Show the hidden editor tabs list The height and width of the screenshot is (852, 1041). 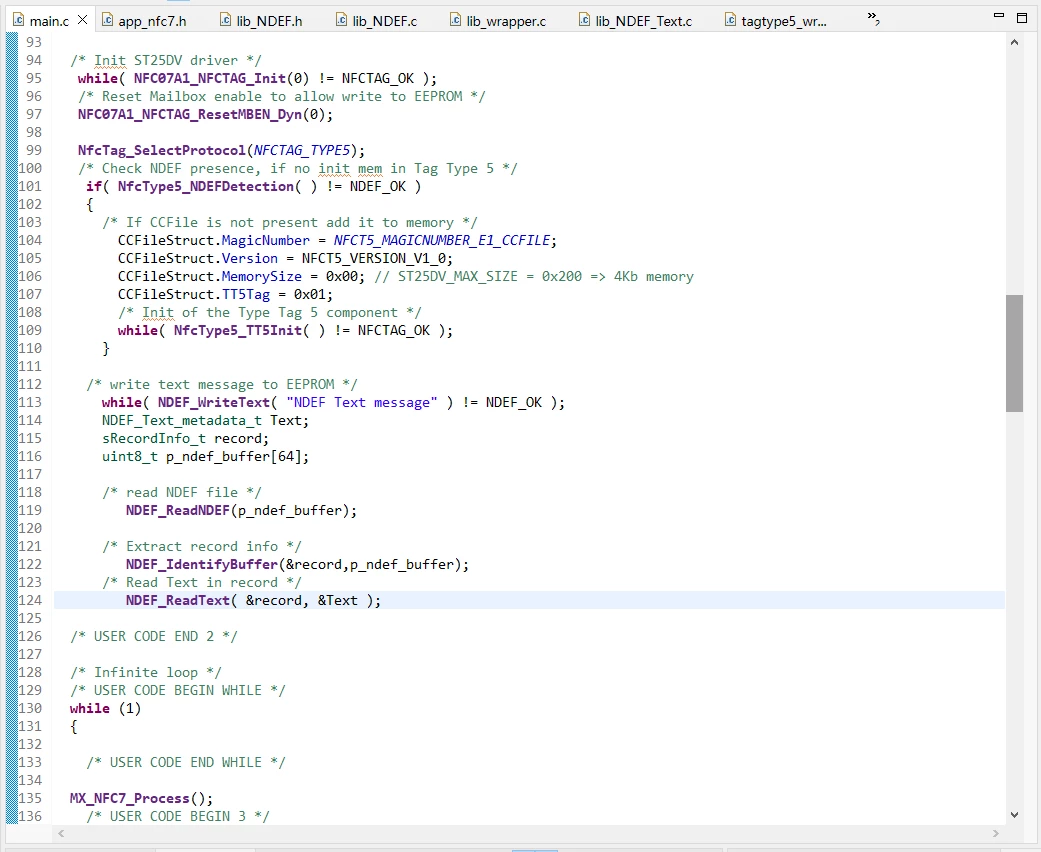click(873, 18)
